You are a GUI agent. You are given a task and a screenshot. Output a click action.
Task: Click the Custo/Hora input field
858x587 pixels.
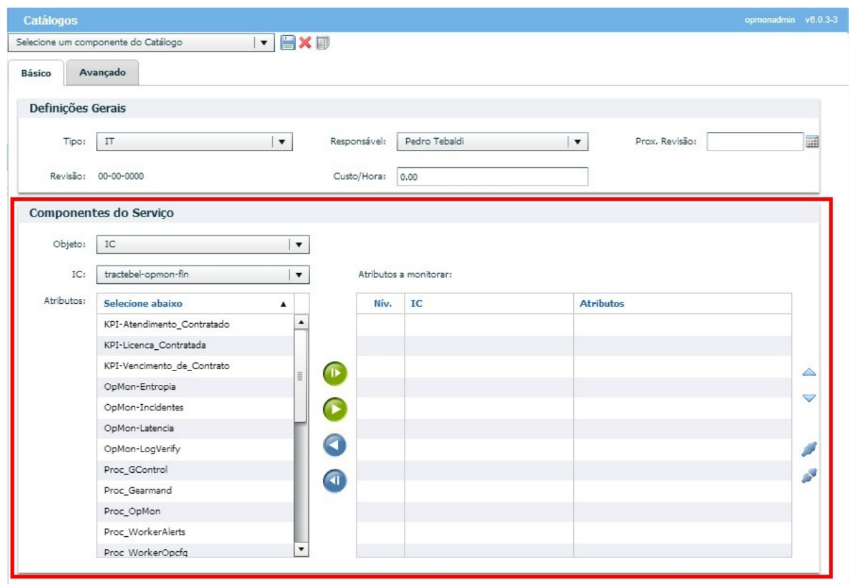[x=491, y=177]
